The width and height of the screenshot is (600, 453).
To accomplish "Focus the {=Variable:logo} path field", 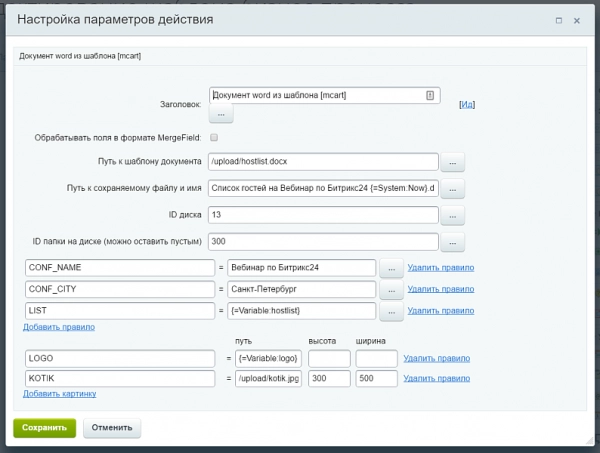I will [268, 358].
